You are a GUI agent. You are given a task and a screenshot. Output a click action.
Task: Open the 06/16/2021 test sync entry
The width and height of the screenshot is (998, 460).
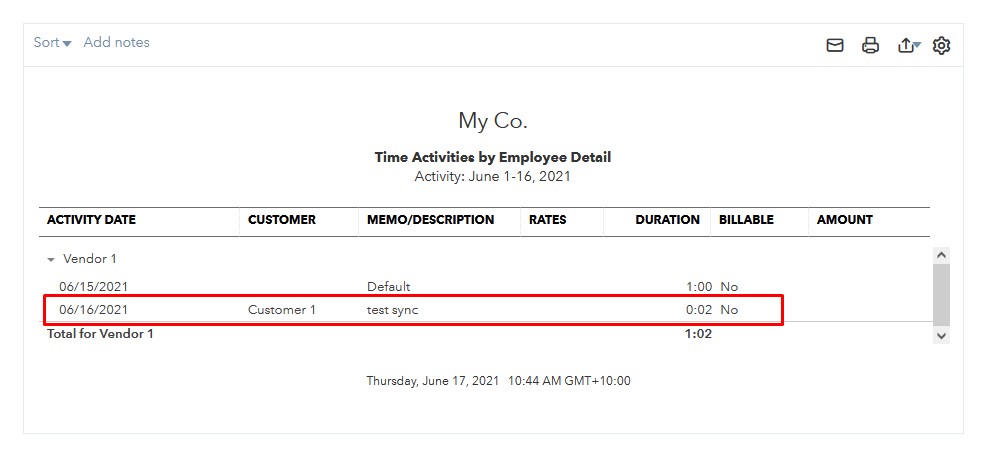392,310
